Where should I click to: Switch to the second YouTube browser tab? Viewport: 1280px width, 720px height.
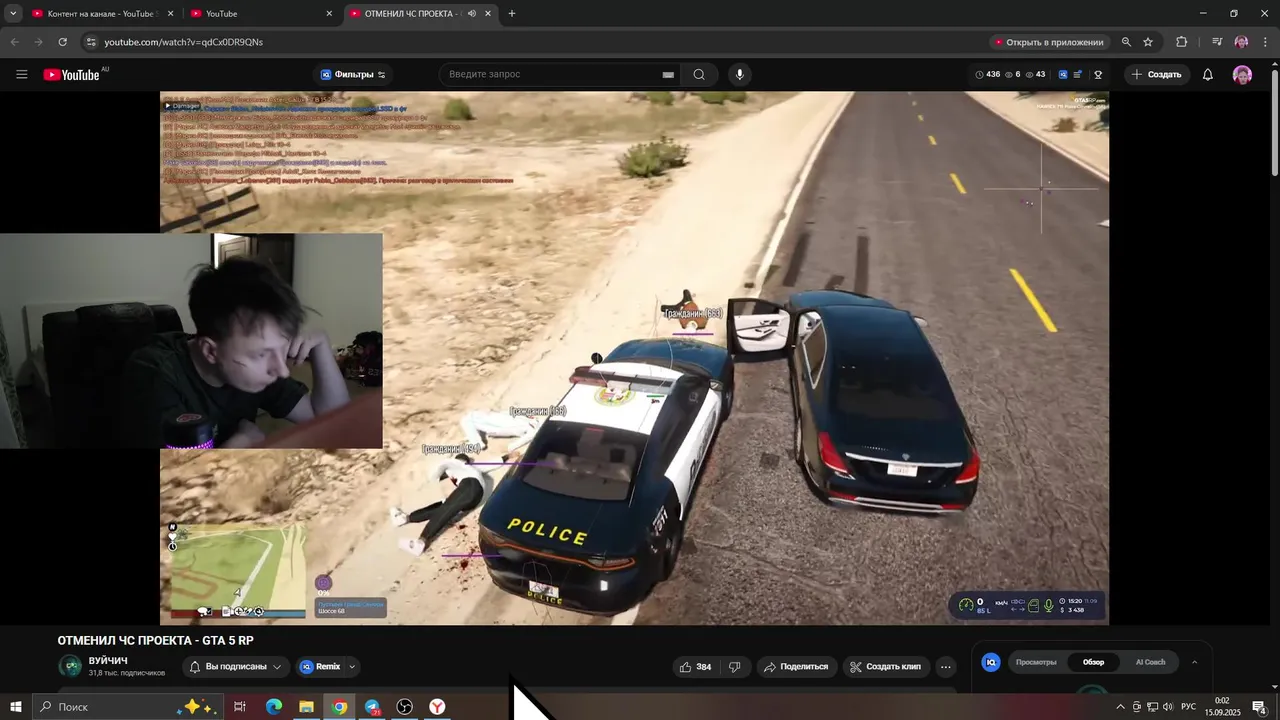[x=262, y=14]
